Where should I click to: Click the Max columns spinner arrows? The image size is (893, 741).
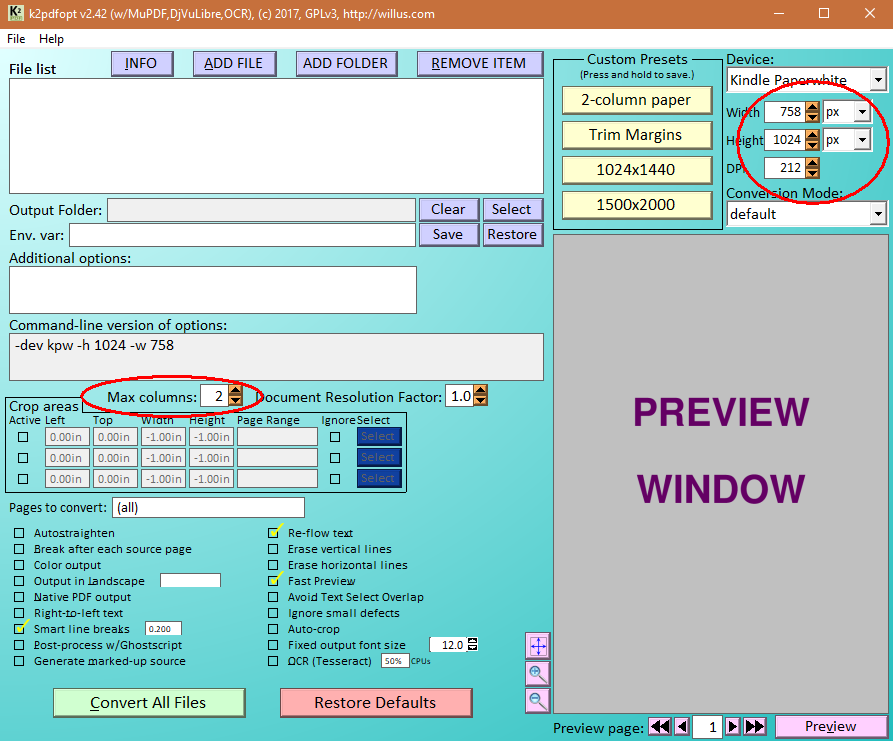coord(235,396)
